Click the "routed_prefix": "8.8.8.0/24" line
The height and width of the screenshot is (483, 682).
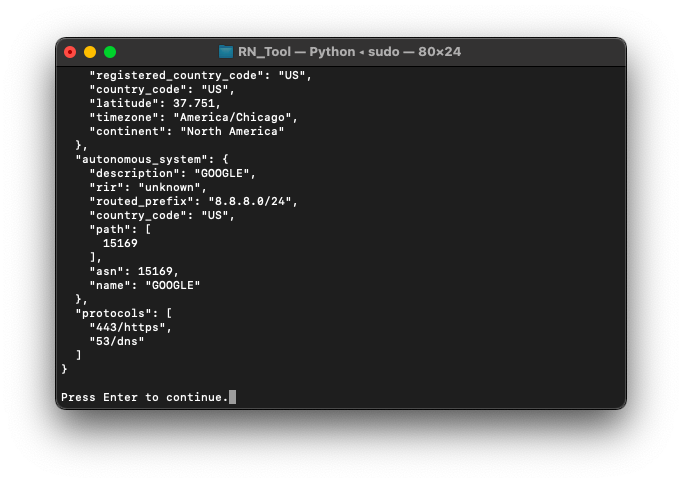(x=194, y=201)
